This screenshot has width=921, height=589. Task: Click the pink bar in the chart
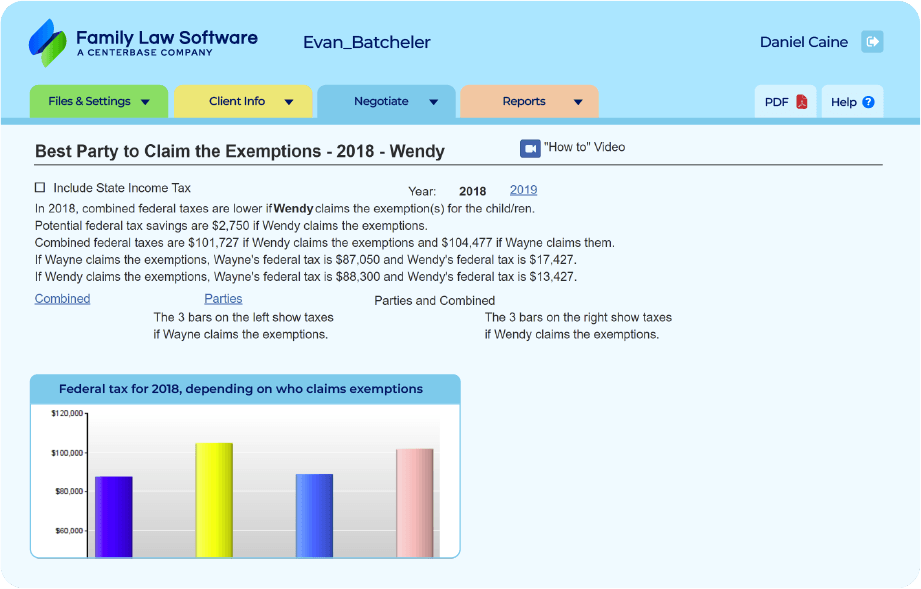pyautogui.click(x=415, y=503)
